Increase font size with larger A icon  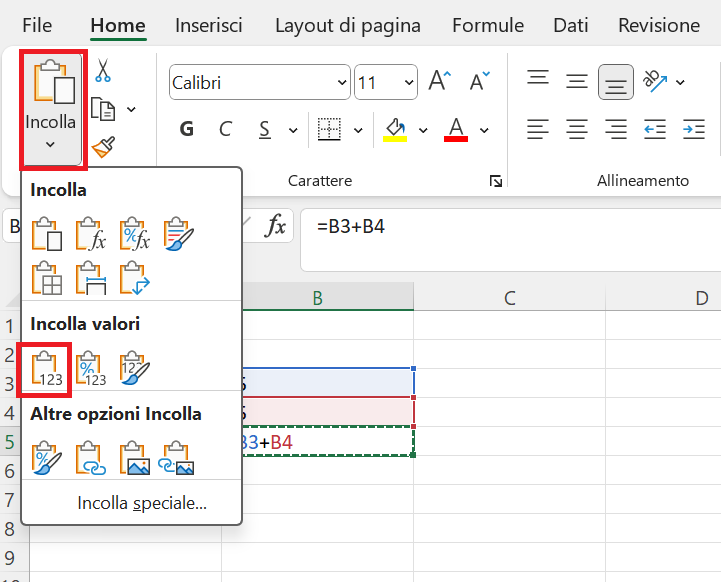pyautogui.click(x=440, y=82)
